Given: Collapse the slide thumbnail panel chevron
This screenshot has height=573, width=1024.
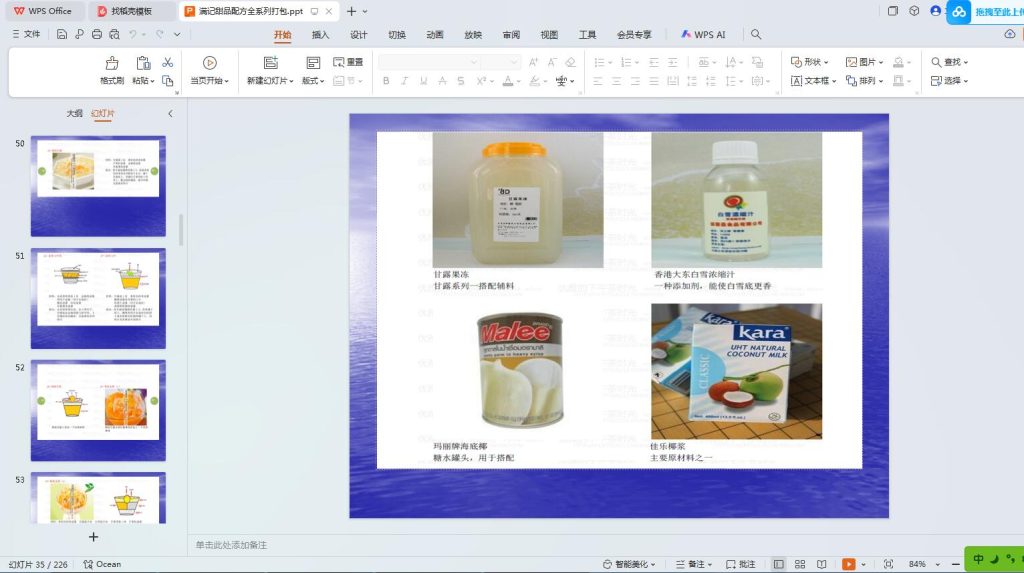Looking at the screenshot, I should click(x=170, y=114).
